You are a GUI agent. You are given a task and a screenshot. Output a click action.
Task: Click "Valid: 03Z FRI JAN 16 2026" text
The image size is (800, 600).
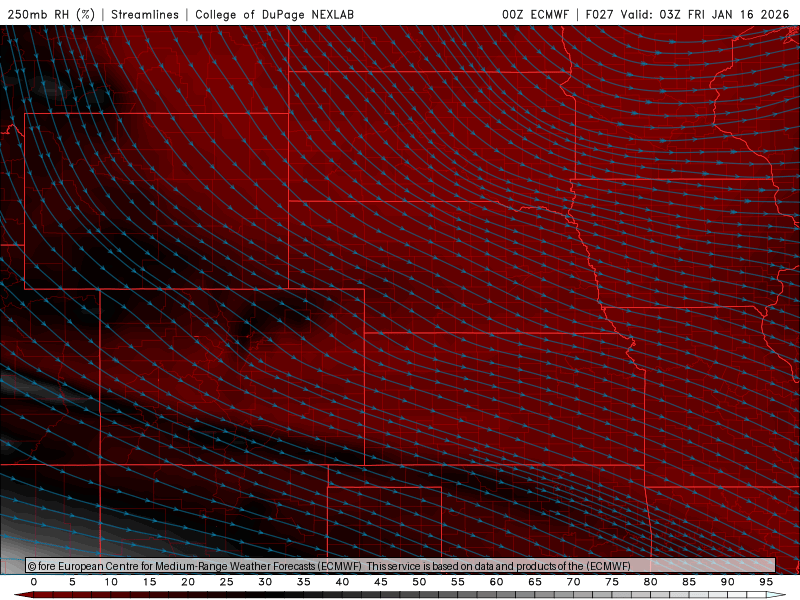pos(705,14)
